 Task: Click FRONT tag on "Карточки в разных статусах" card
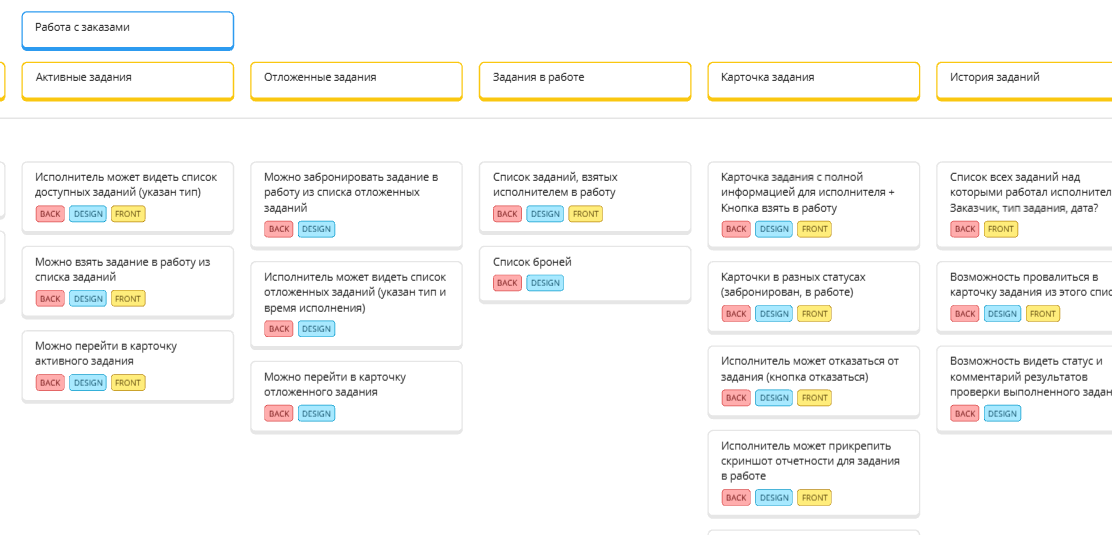814,313
